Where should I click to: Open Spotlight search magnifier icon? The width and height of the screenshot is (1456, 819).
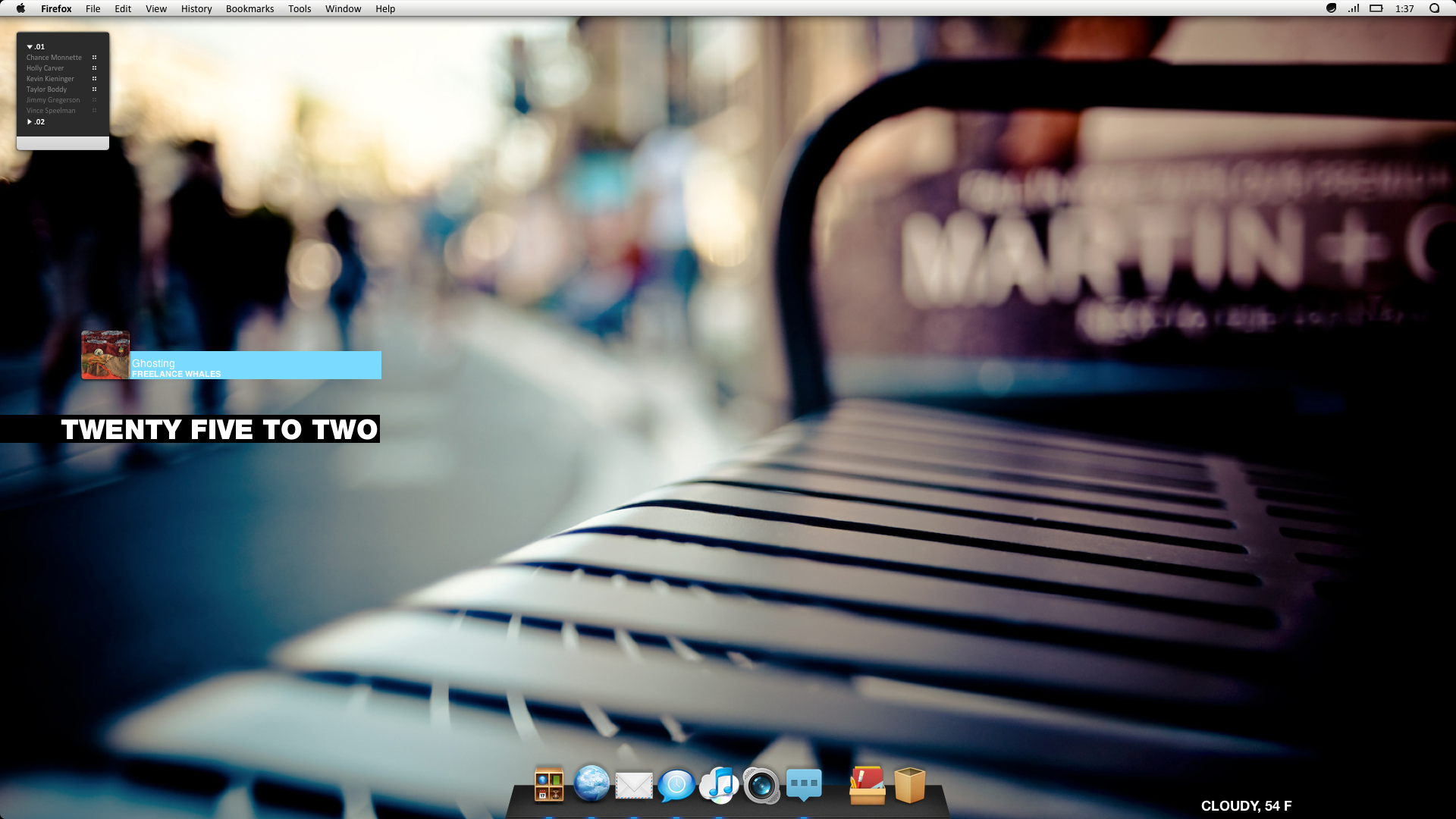click(x=1434, y=8)
